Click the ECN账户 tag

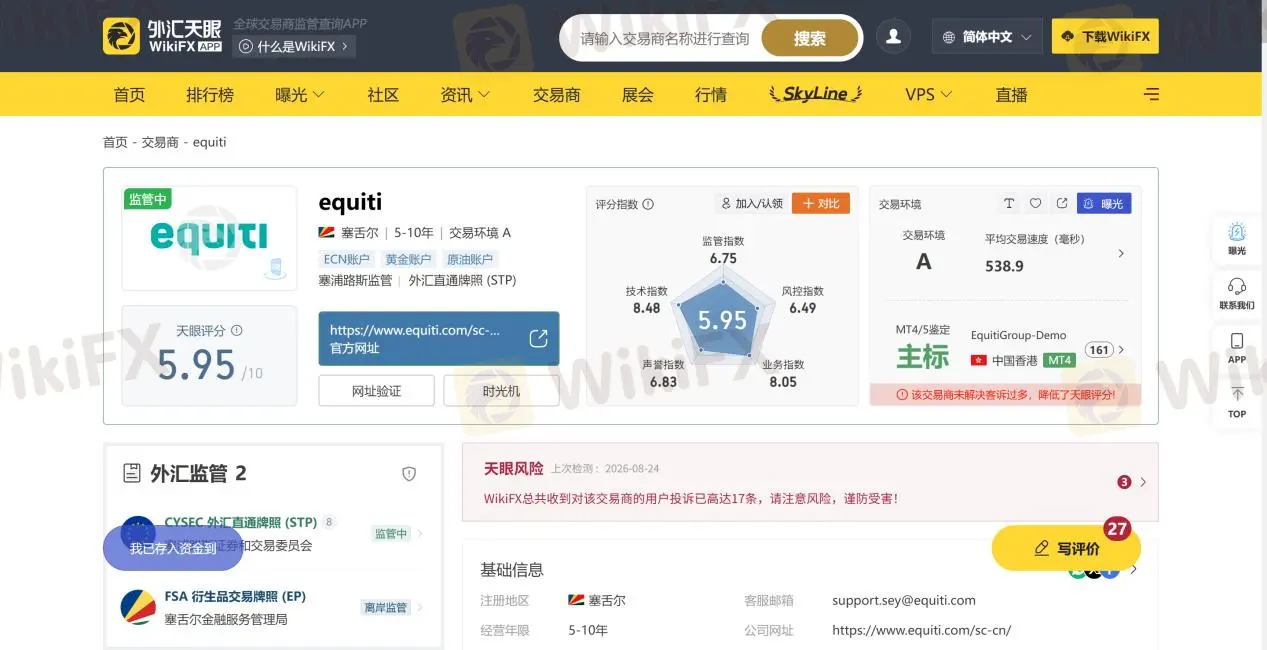click(347, 259)
